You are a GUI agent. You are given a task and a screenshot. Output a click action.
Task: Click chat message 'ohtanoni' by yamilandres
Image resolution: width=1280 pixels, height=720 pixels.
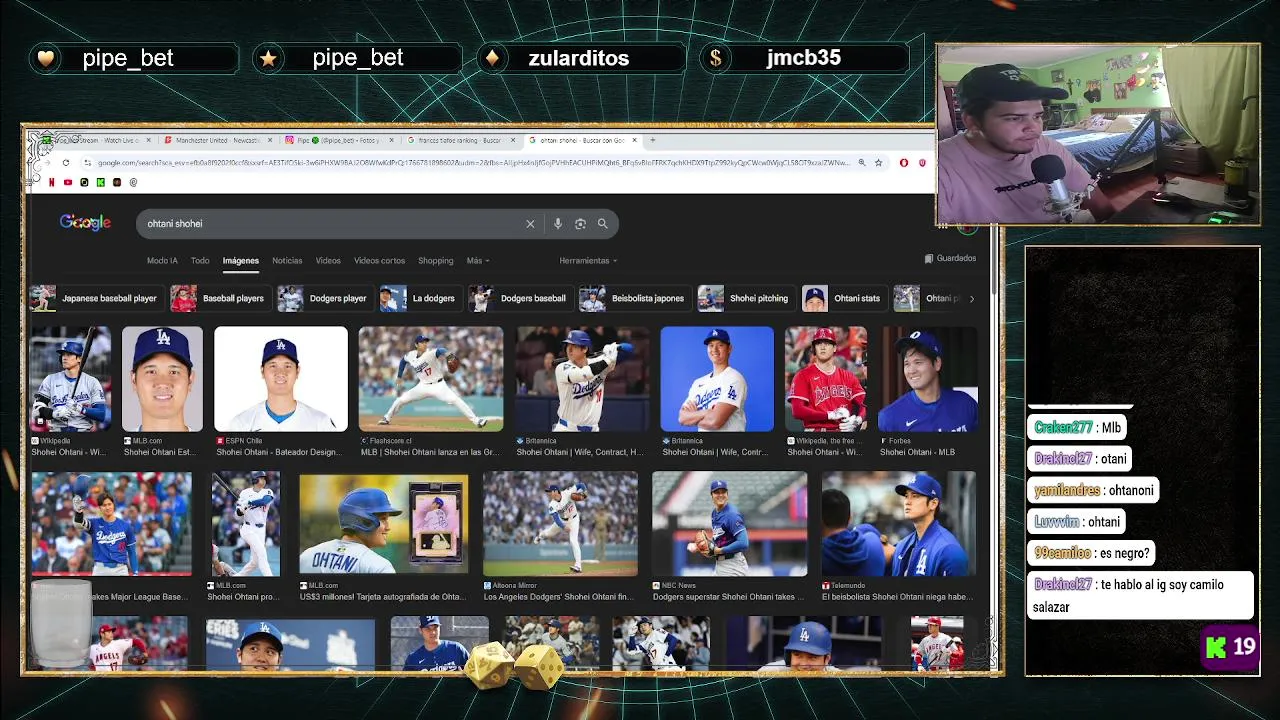(x=1094, y=490)
